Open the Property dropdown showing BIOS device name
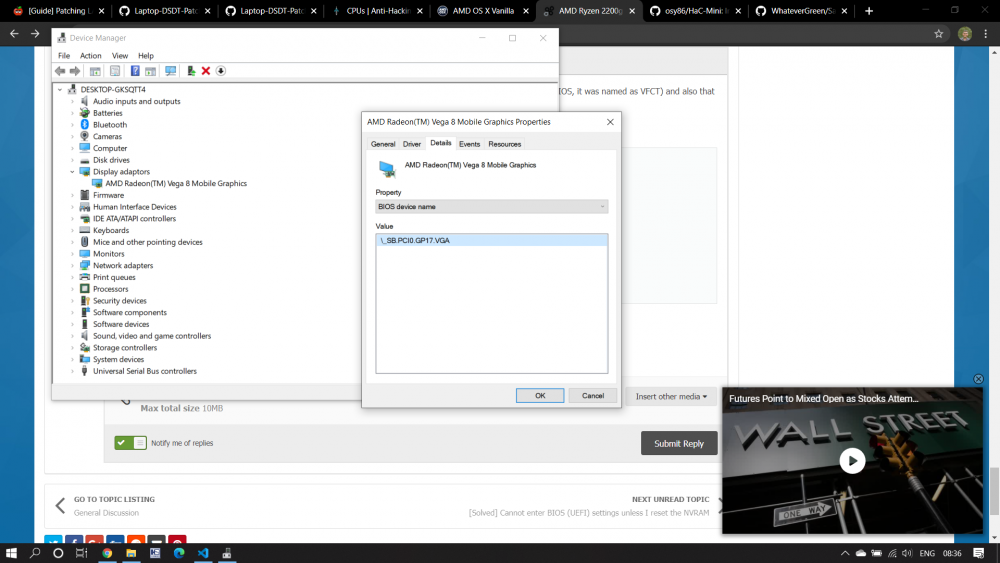The width and height of the screenshot is (1000, 563). [x=492, y=207]
